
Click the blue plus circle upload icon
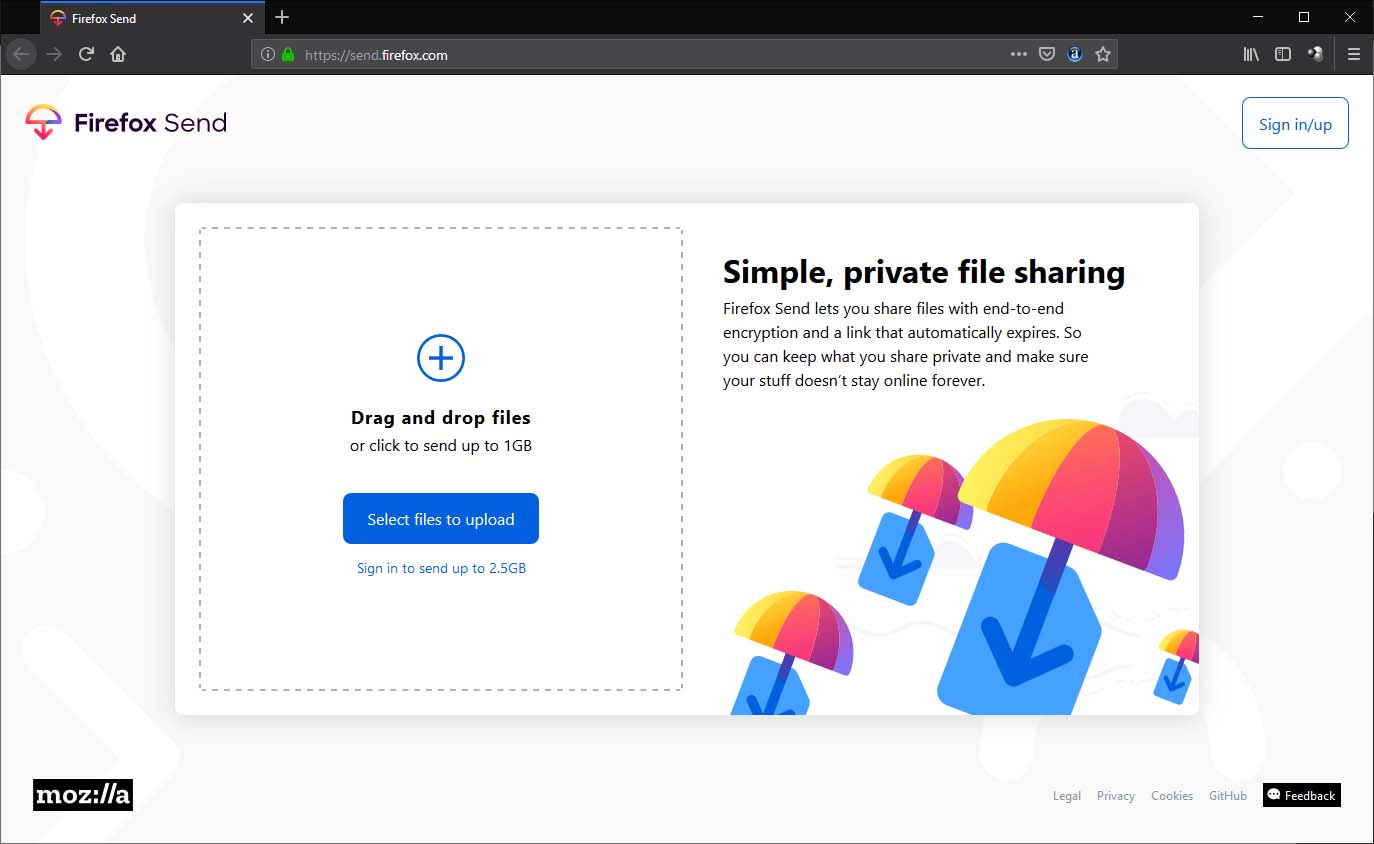pos(441,358)
